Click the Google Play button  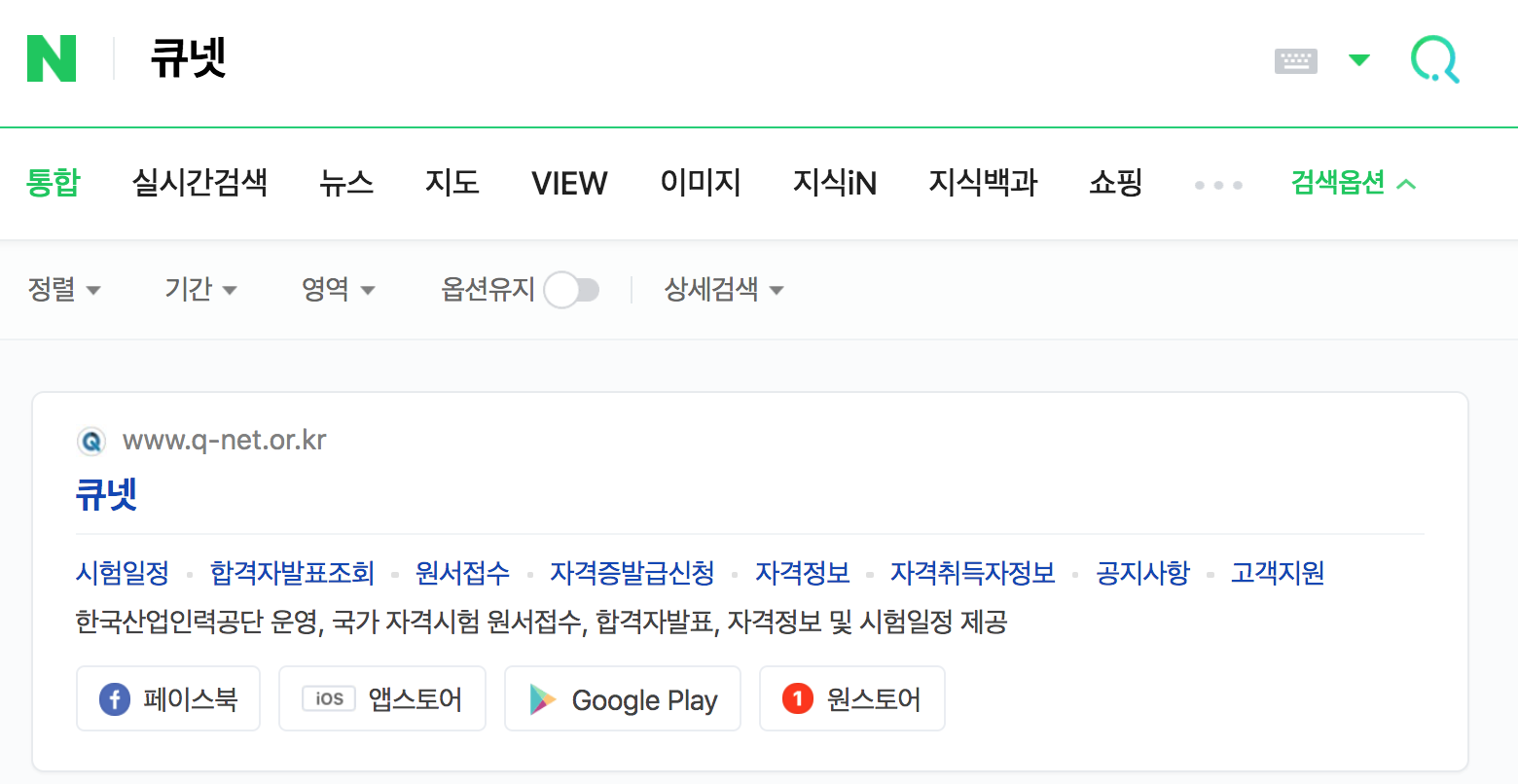tap(623, 698)
